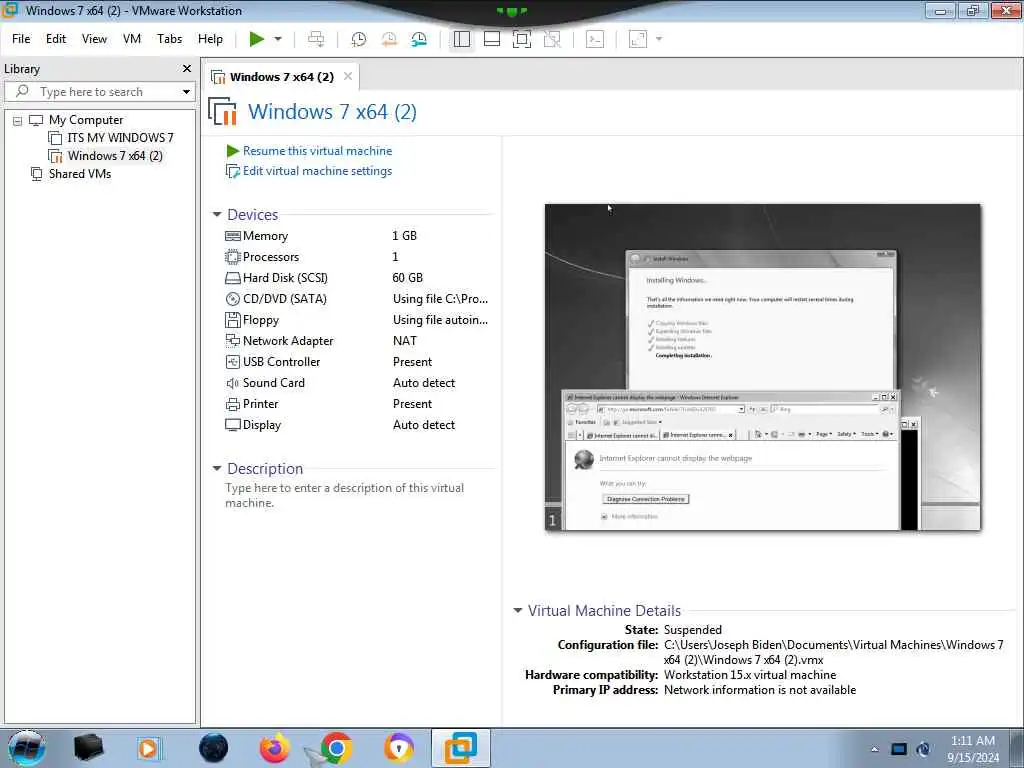Select Shared VMs in the library
1024x768 pixels.
80,174
